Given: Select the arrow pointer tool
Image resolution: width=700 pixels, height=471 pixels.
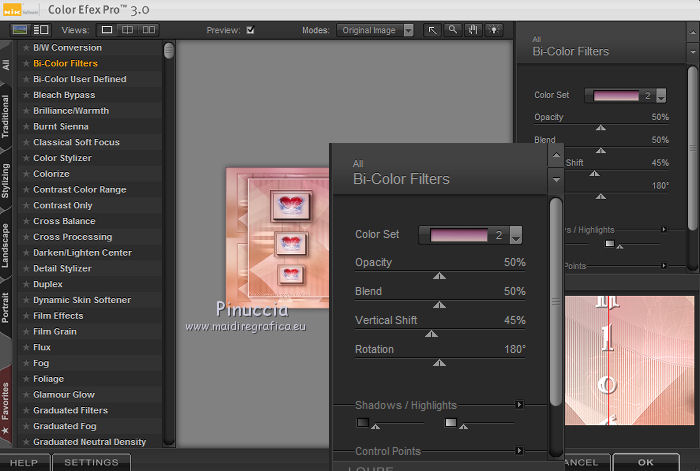Looking at the screenshot, I should click(x=432, y=30).
